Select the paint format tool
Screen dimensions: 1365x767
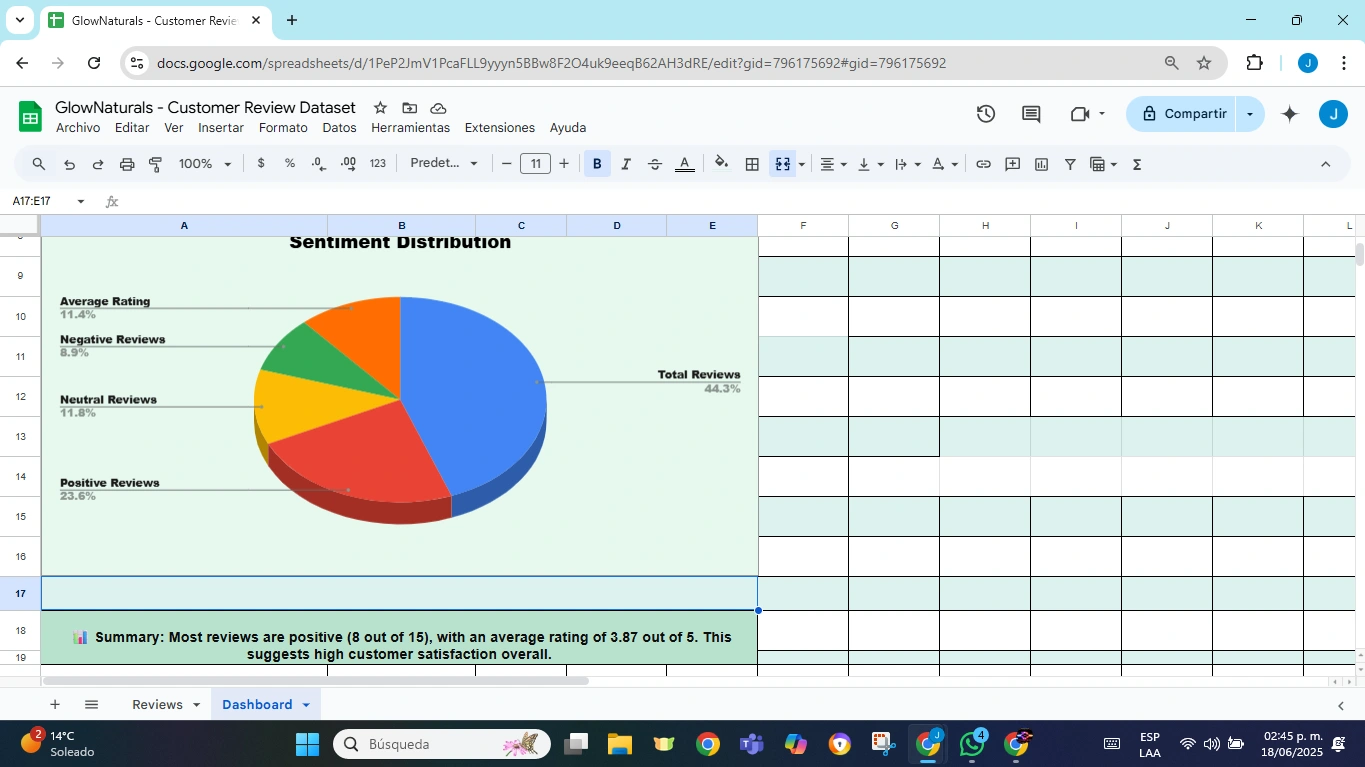coord(156,164)
